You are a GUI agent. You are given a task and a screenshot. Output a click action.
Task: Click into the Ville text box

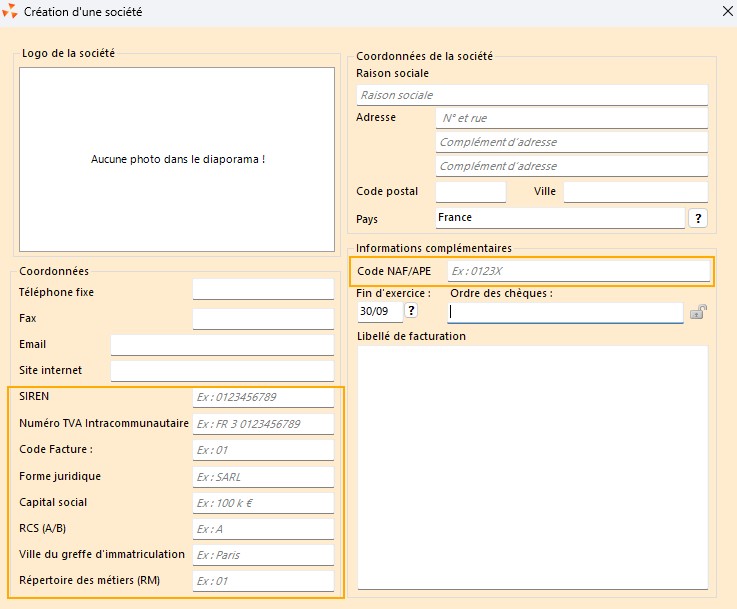[x=635, y=191]
